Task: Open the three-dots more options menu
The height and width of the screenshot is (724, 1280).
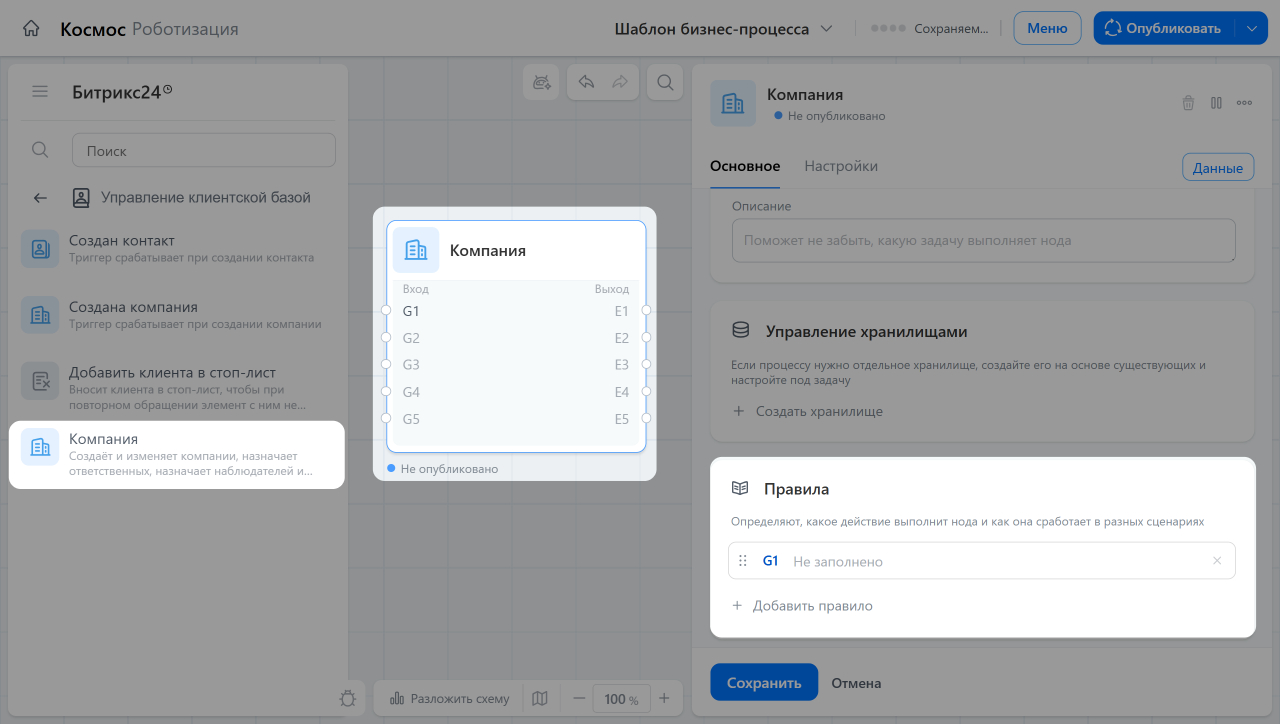Action: (1244, 102)
